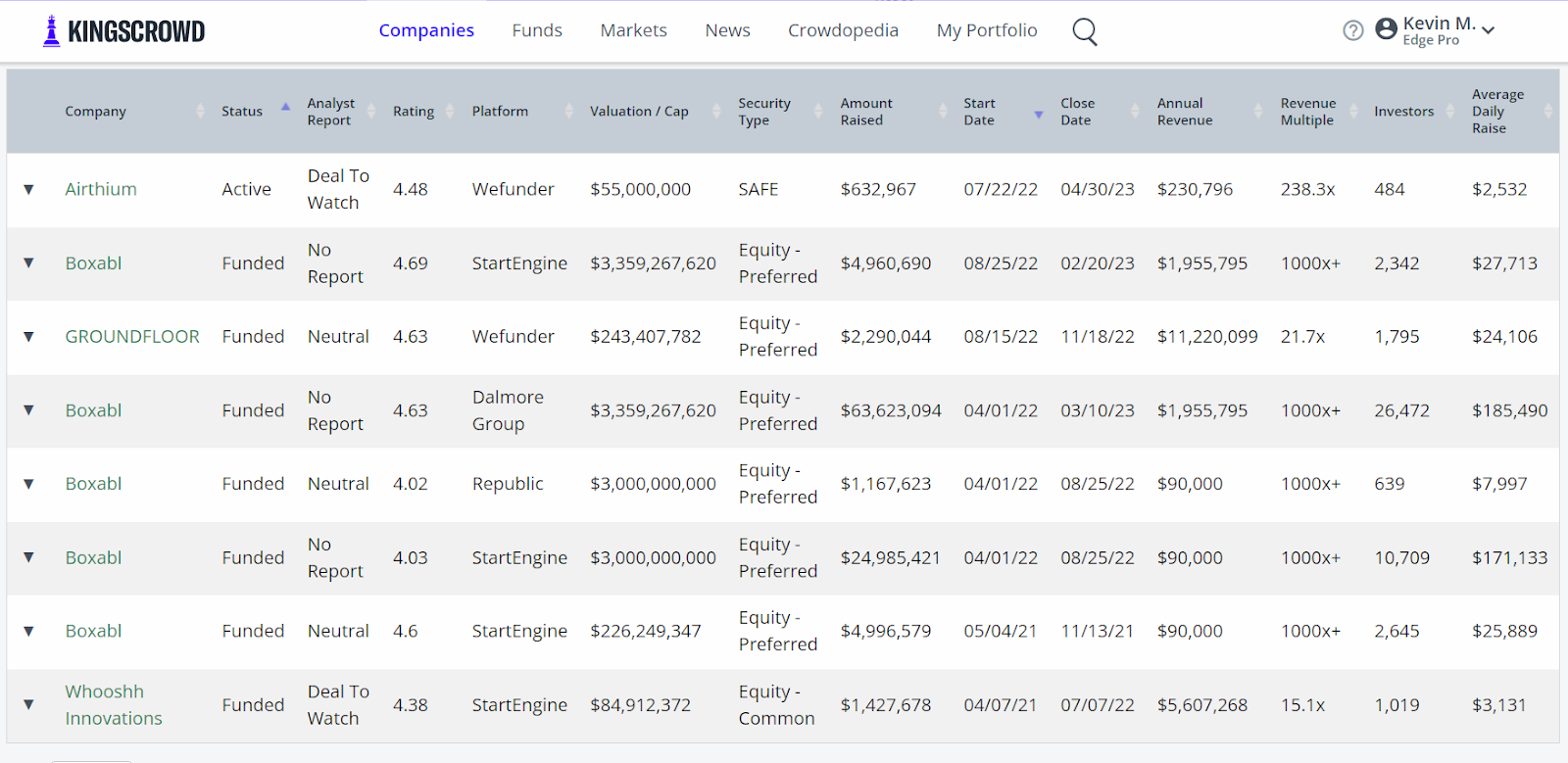Sort by the Security Type column
Screen dimensions: 1568x763
click(764, 112)
